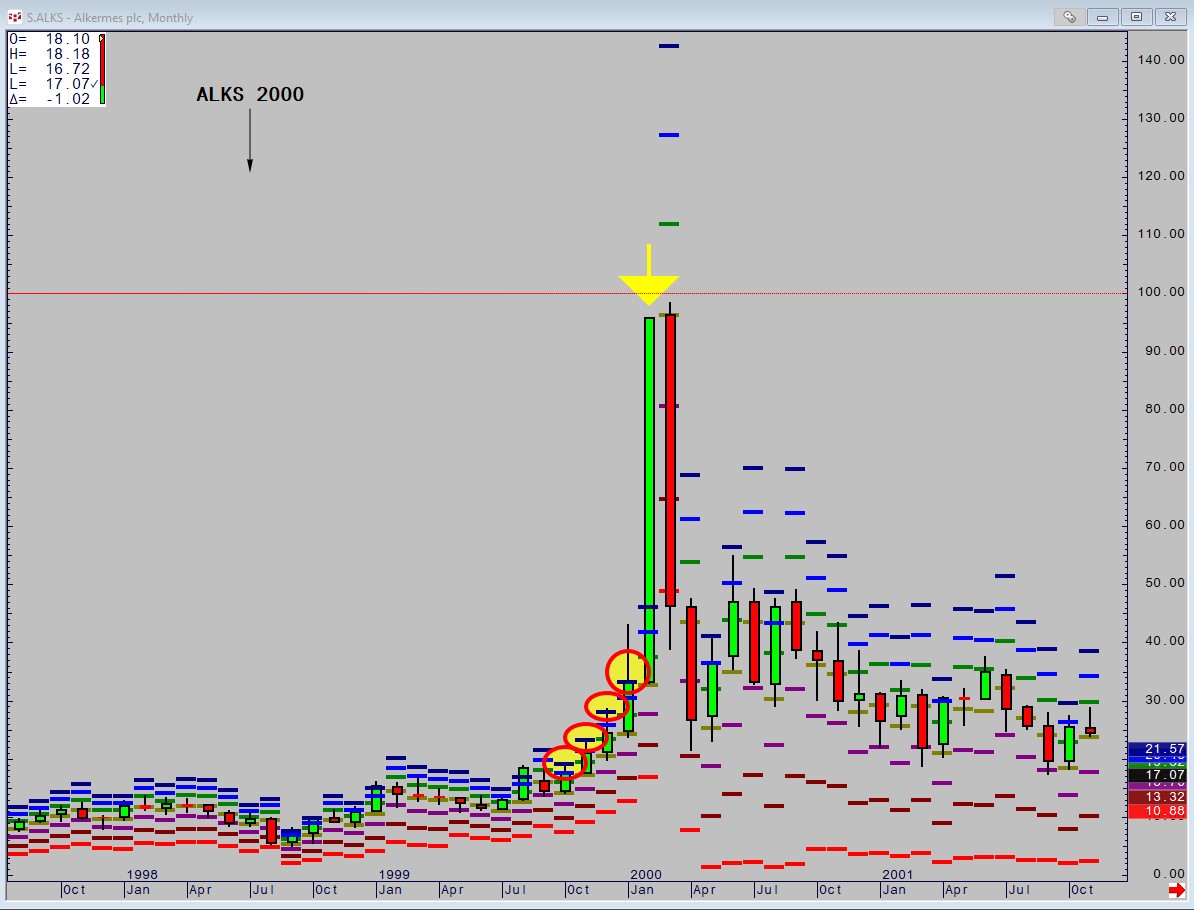Click the chart link chain icon

pos(1070,17)
